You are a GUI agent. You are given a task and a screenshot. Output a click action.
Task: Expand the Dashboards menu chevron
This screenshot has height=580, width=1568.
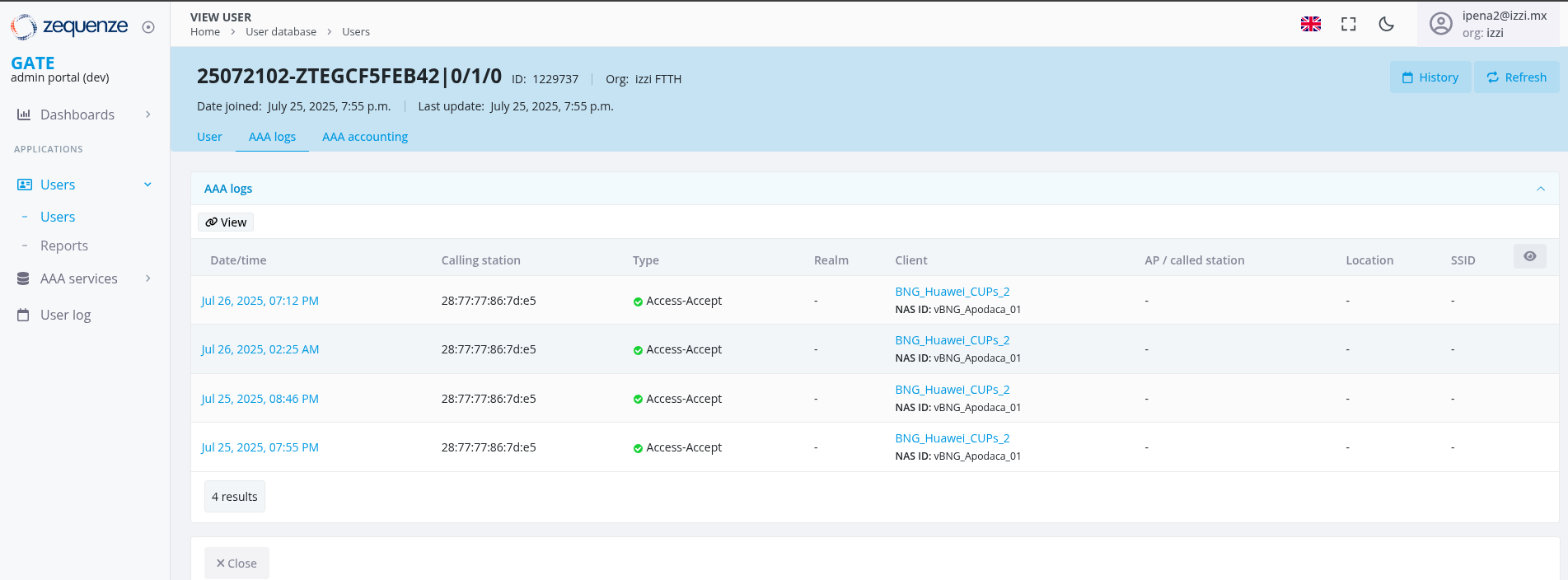(148, 115)
